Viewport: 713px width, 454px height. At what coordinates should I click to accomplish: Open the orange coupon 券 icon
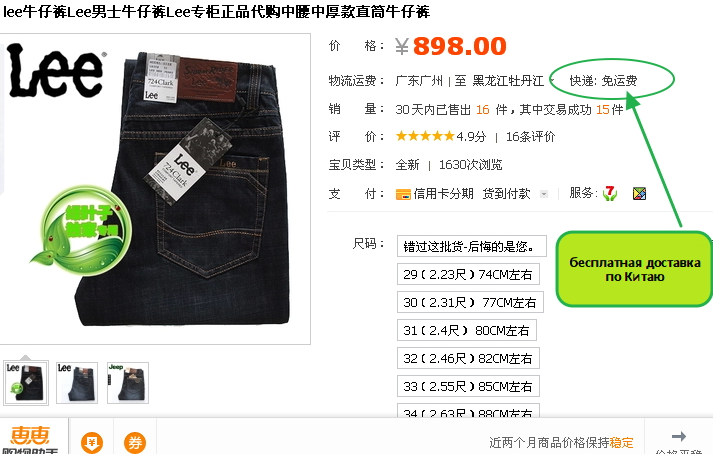click(x=135, y=442)
